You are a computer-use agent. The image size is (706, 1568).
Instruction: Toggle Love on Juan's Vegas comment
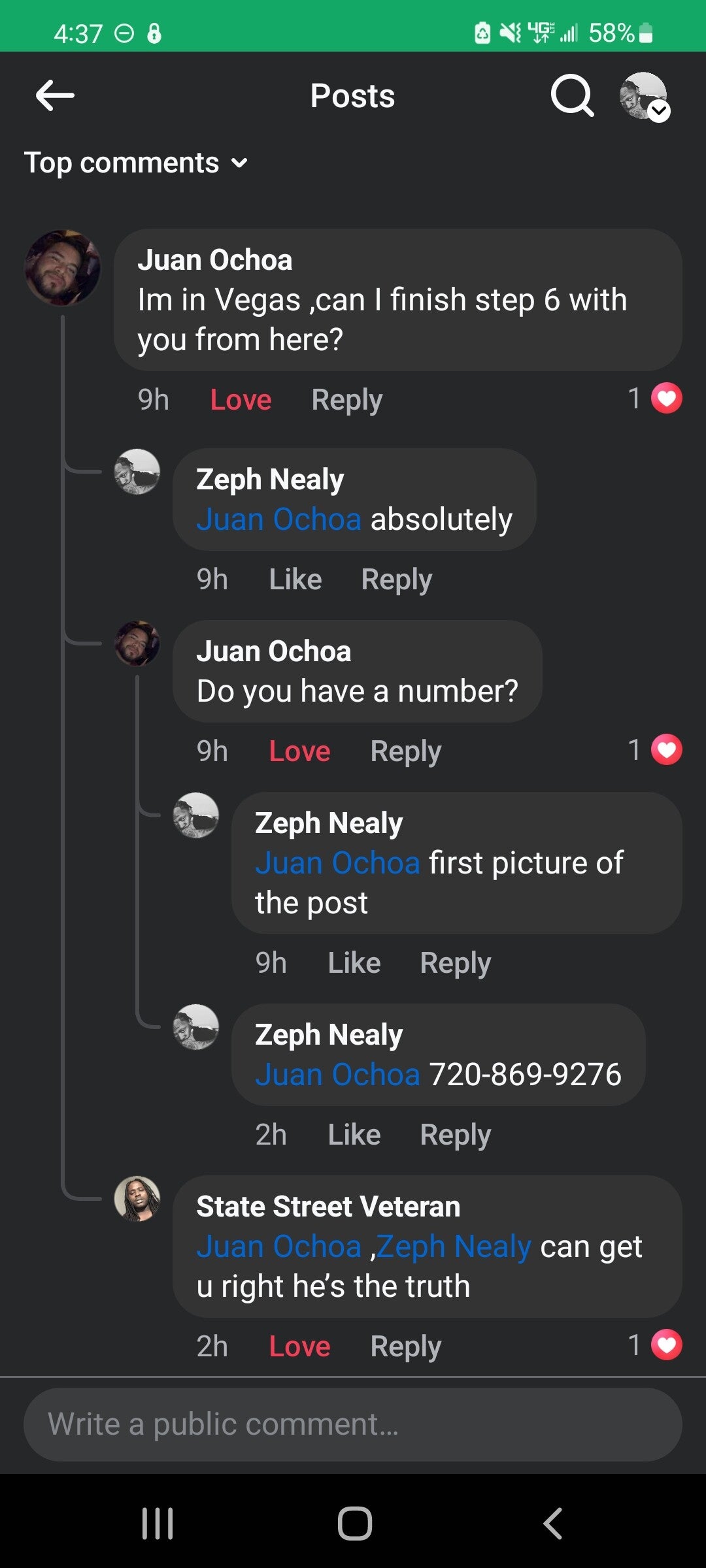pos(241,400)
